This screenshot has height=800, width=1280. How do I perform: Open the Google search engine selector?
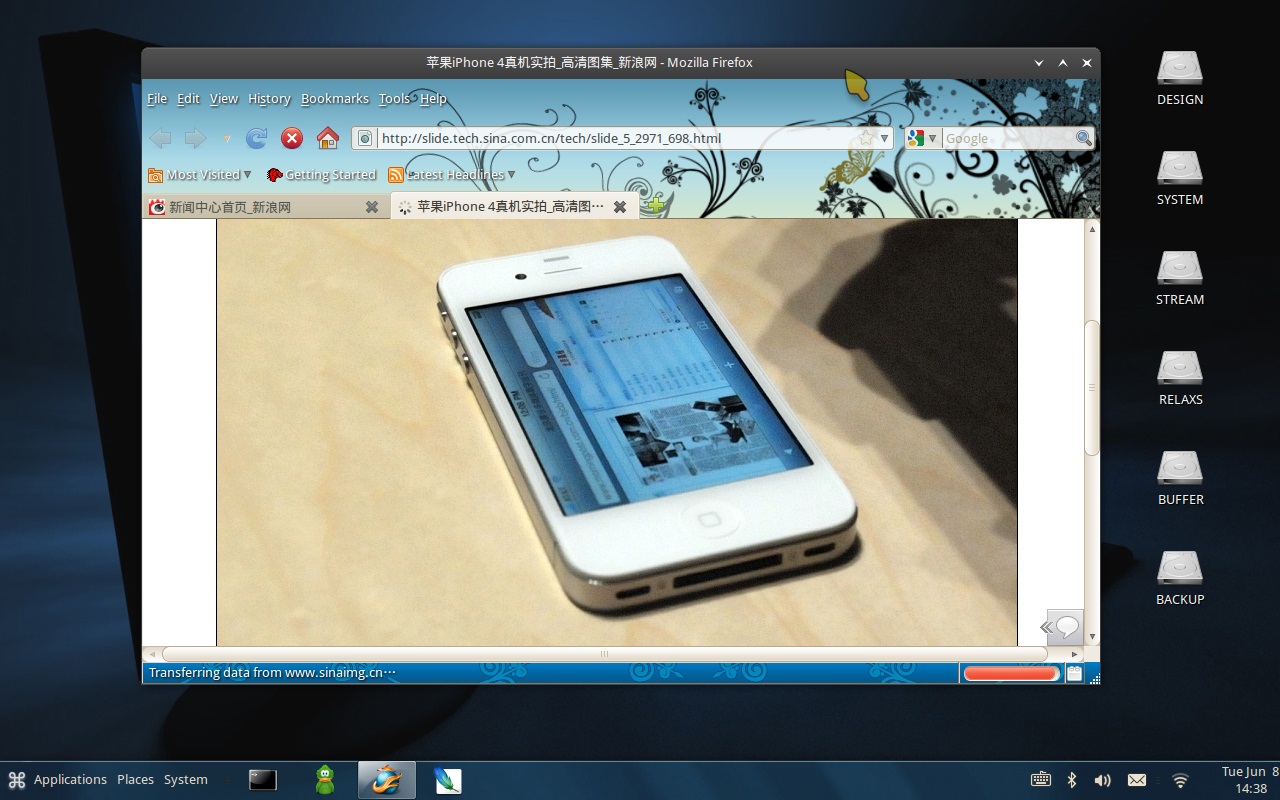tap(922, 138)
